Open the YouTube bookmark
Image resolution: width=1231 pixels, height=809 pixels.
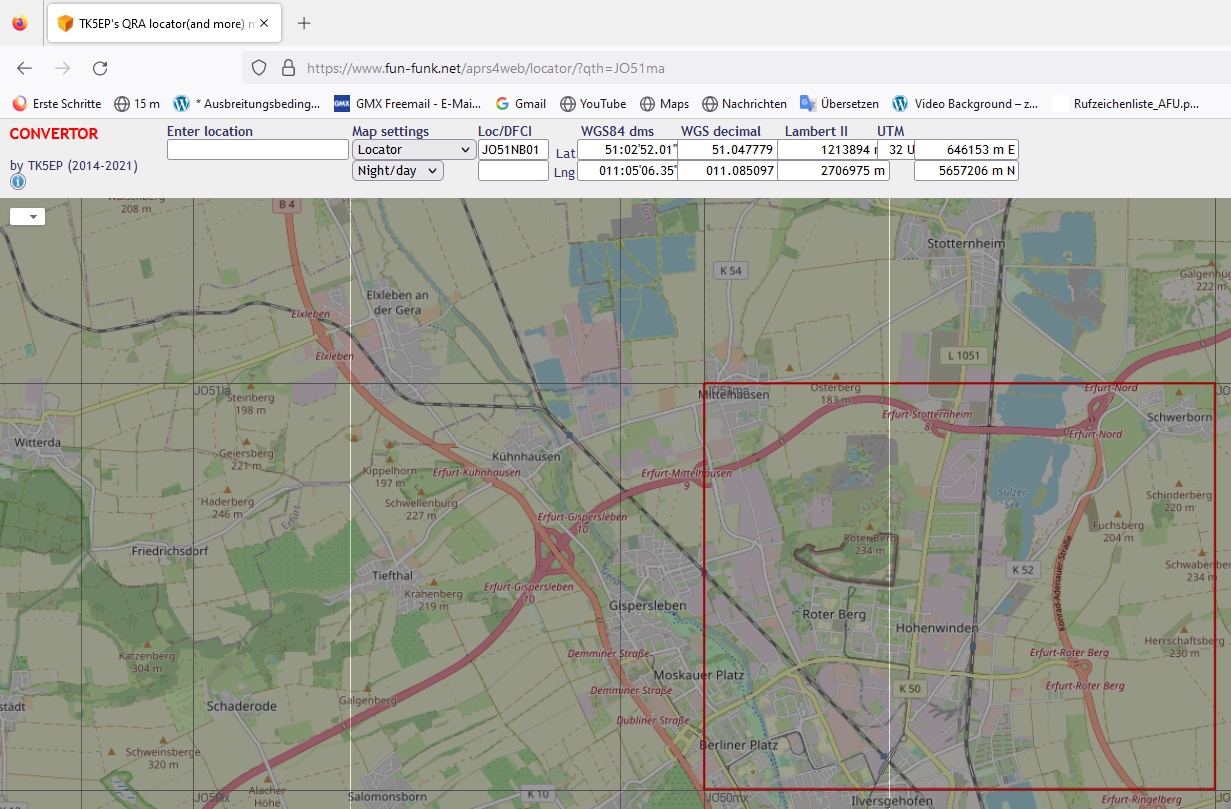coord(593,103)
